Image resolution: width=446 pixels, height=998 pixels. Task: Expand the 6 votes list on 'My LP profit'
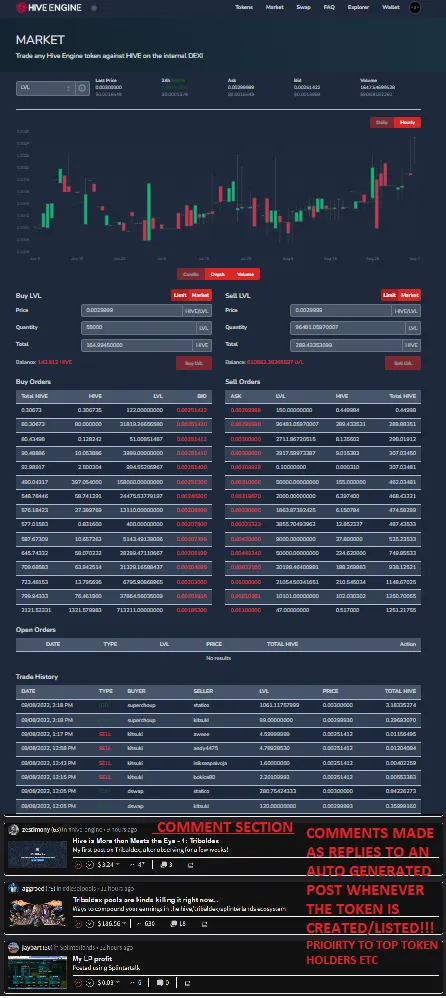138,983
